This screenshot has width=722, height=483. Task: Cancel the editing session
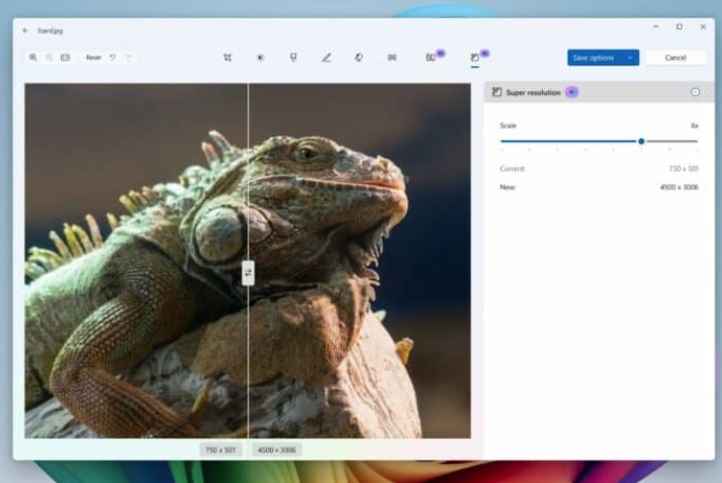[675, 58]
